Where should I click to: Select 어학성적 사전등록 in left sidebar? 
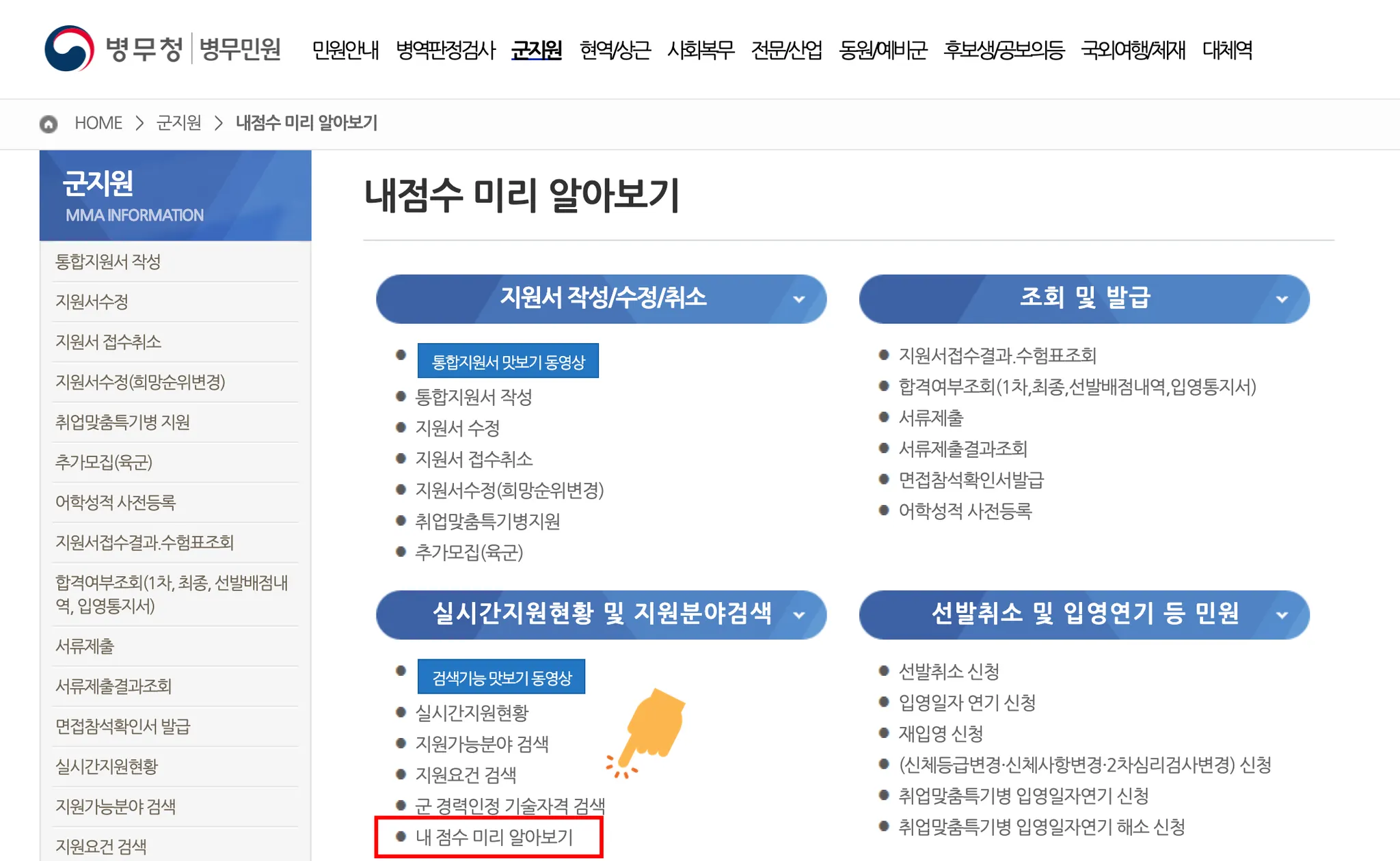point(116,503)
